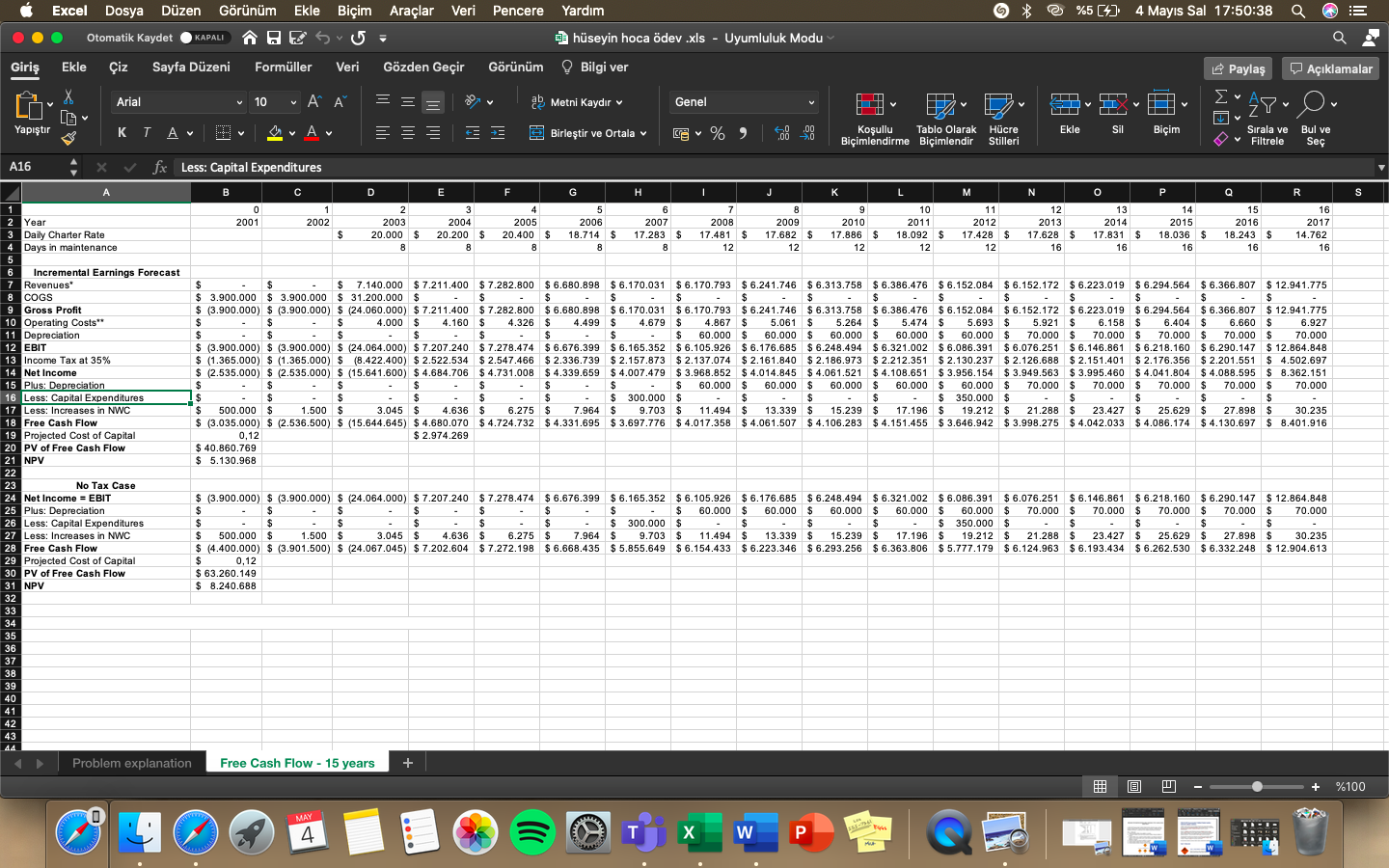Image resolution: width=1389 pixels, height=868 pixels.
Task: Switch to Formüller ribbon tab
Action: (x=283, y=67)
